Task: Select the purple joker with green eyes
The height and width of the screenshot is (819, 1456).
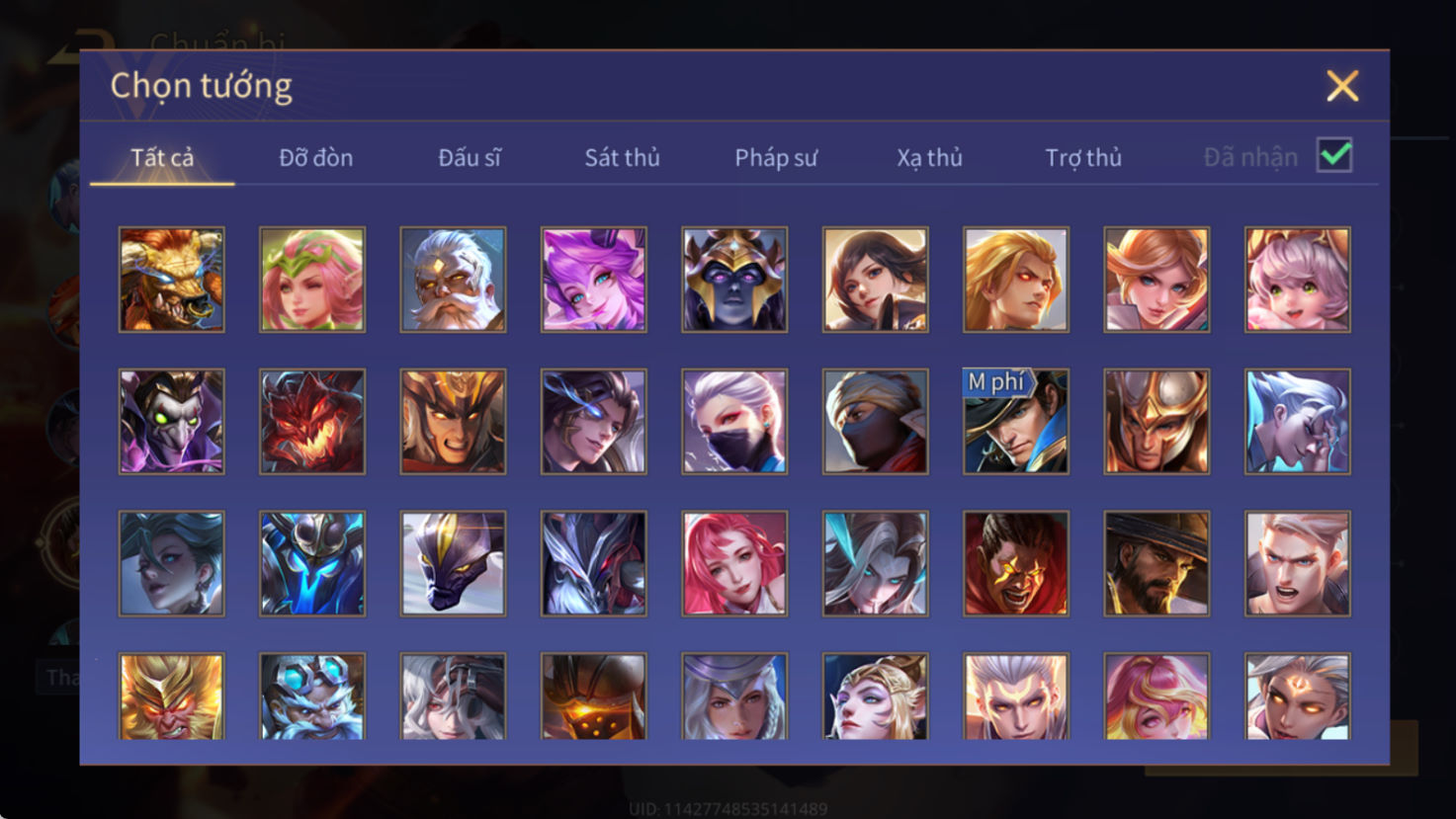Action: [x=172, y=422]
